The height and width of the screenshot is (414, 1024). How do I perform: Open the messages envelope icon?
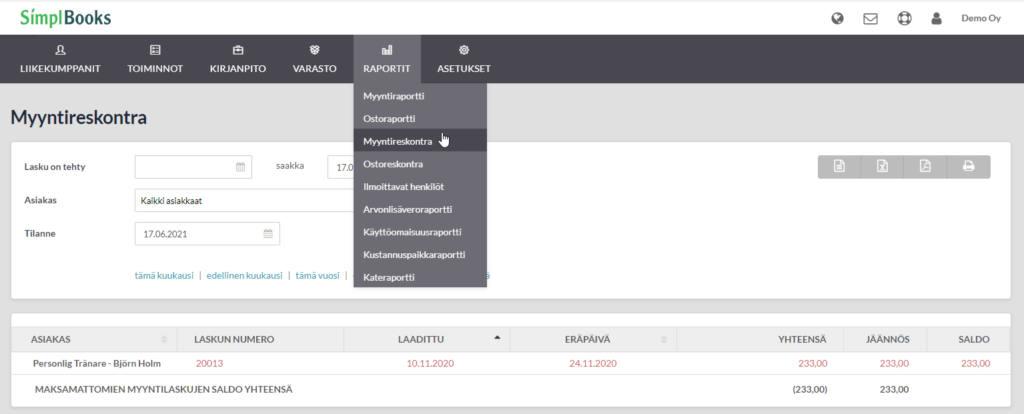pos(871,19)
